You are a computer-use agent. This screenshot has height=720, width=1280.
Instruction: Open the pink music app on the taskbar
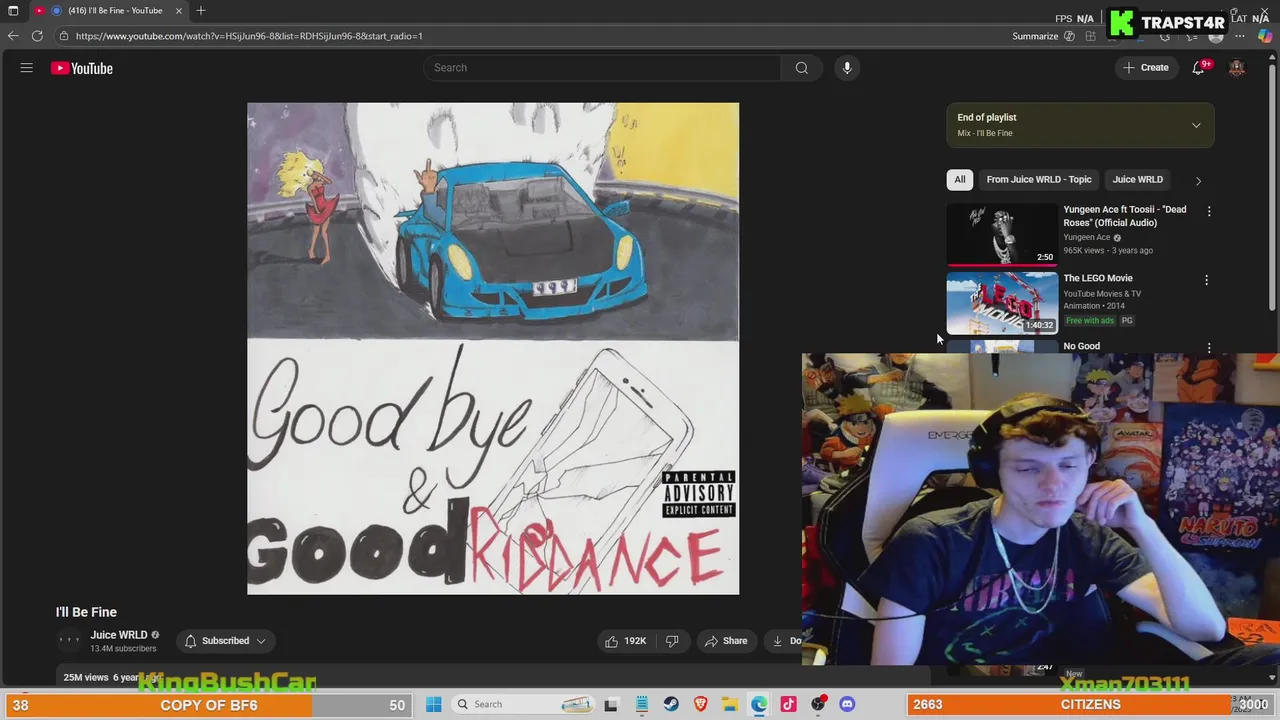[788, 704]
